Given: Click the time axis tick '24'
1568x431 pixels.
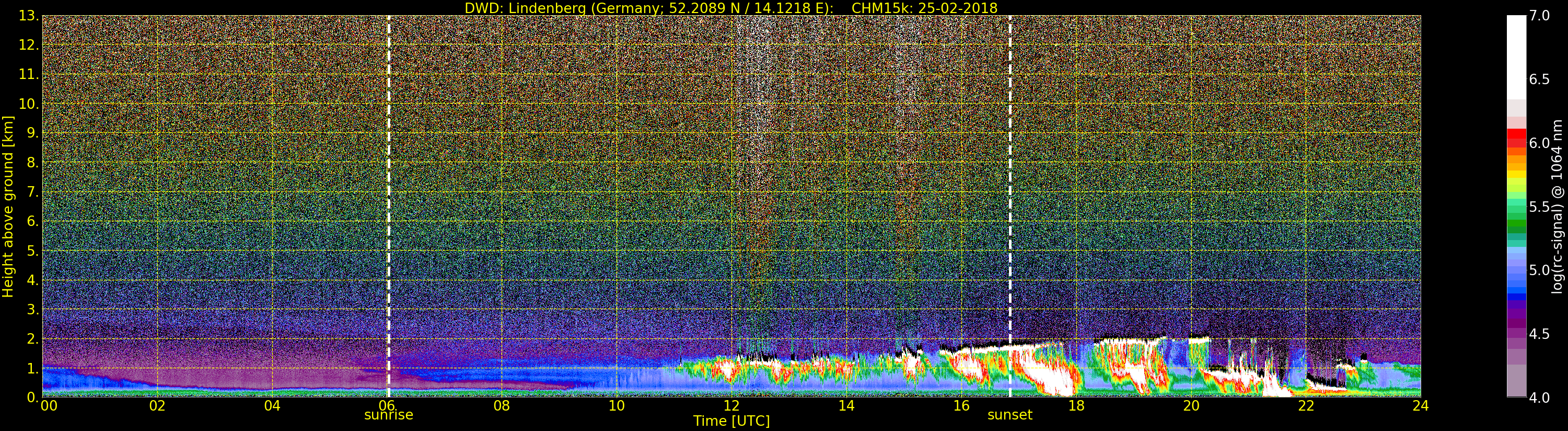Looking at the screenshot, I should click(1421, 406).
